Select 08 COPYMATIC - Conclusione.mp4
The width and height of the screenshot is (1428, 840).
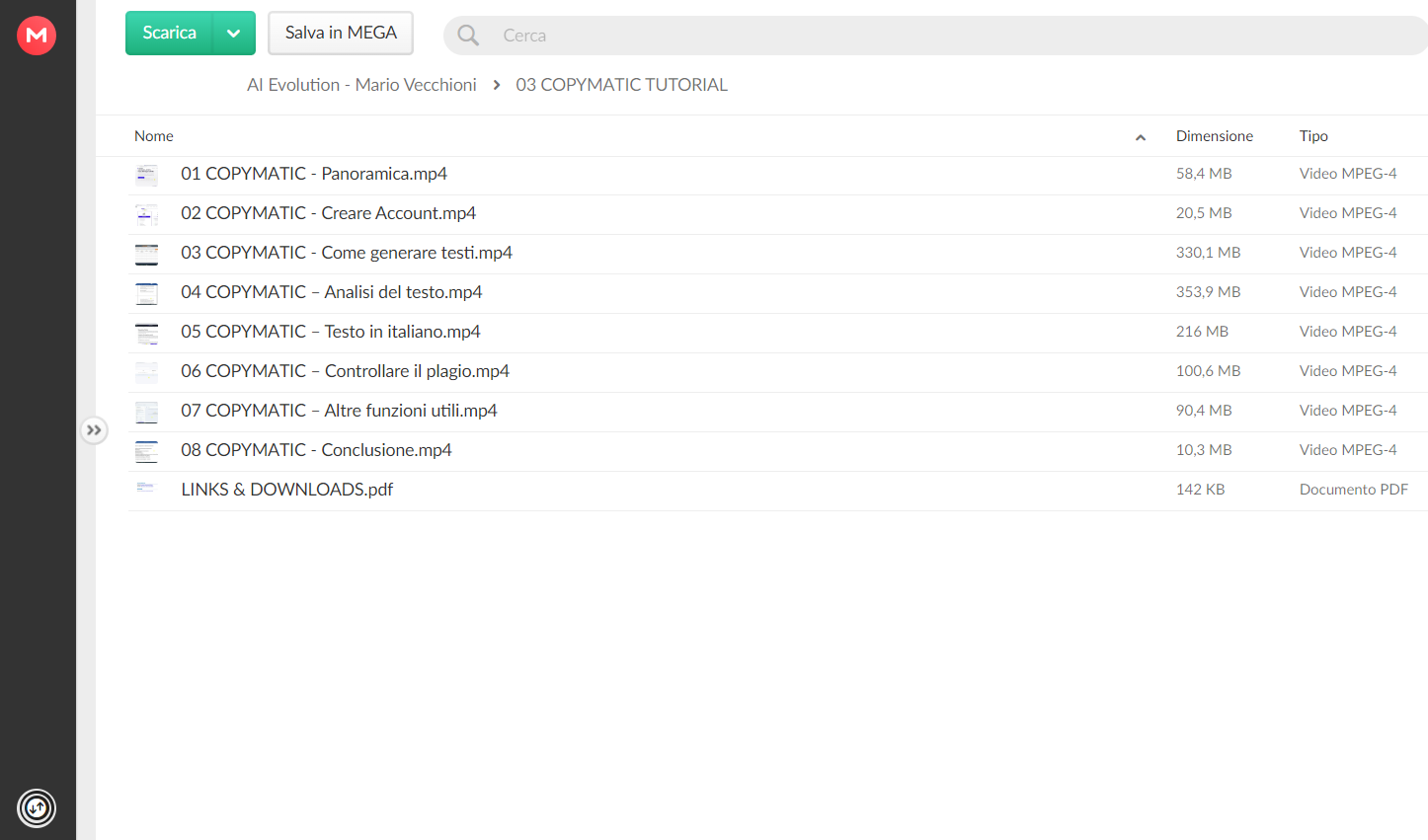[x=316, y=450]
